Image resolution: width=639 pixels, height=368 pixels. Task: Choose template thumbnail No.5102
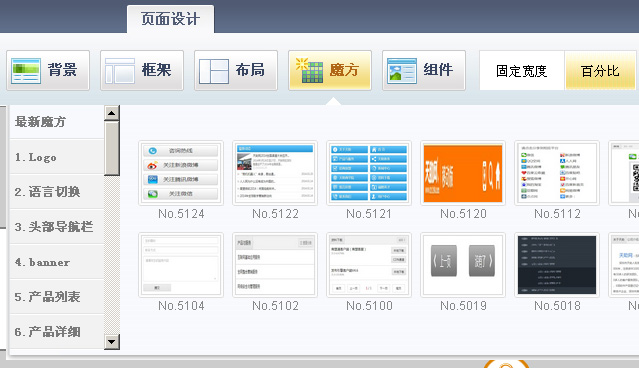coord(275,265)
